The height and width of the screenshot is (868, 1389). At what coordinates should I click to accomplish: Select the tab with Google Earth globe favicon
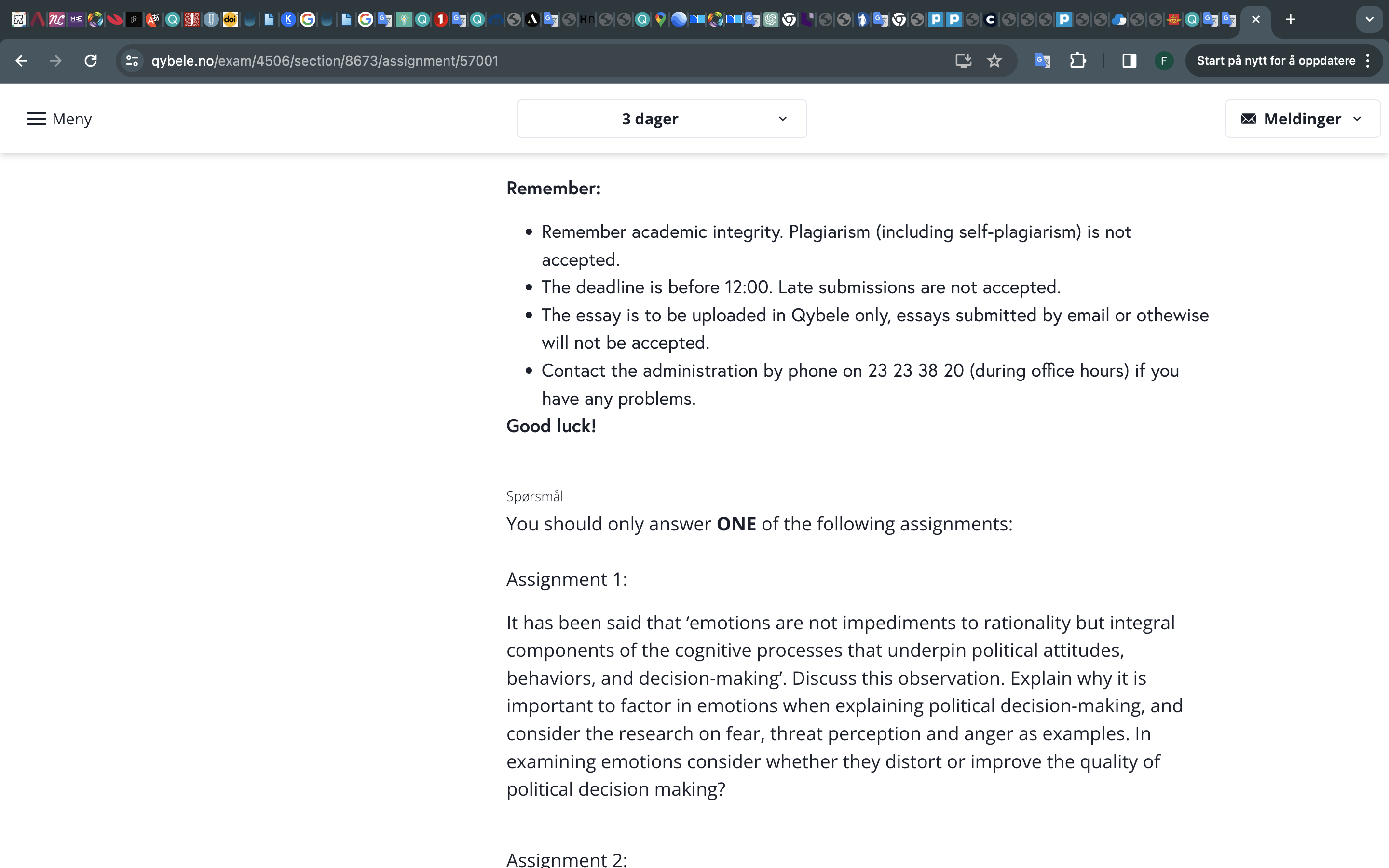click(679, 19)
